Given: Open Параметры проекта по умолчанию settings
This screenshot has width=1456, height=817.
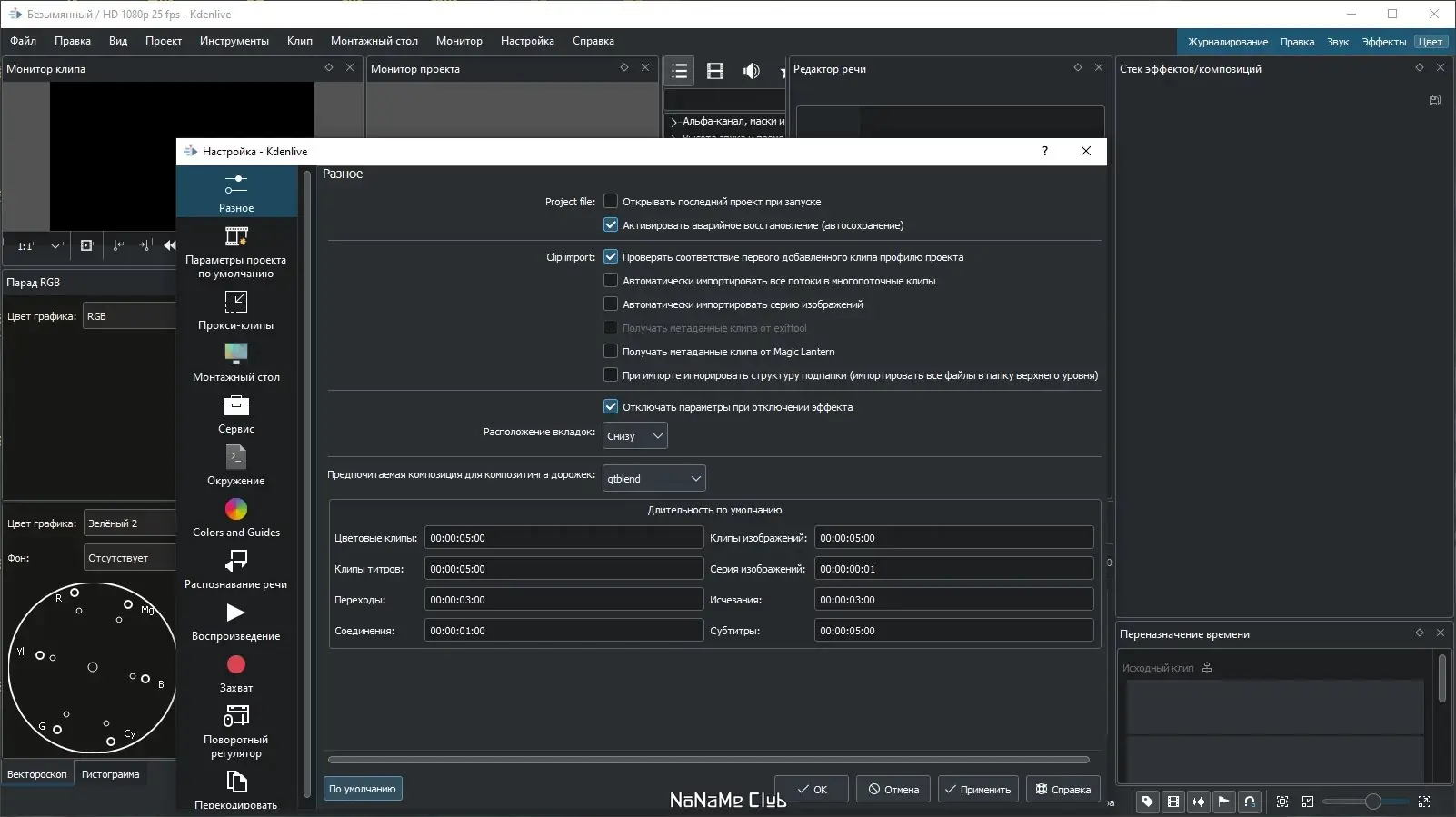Looking at the screenshot, I should 236,252.
